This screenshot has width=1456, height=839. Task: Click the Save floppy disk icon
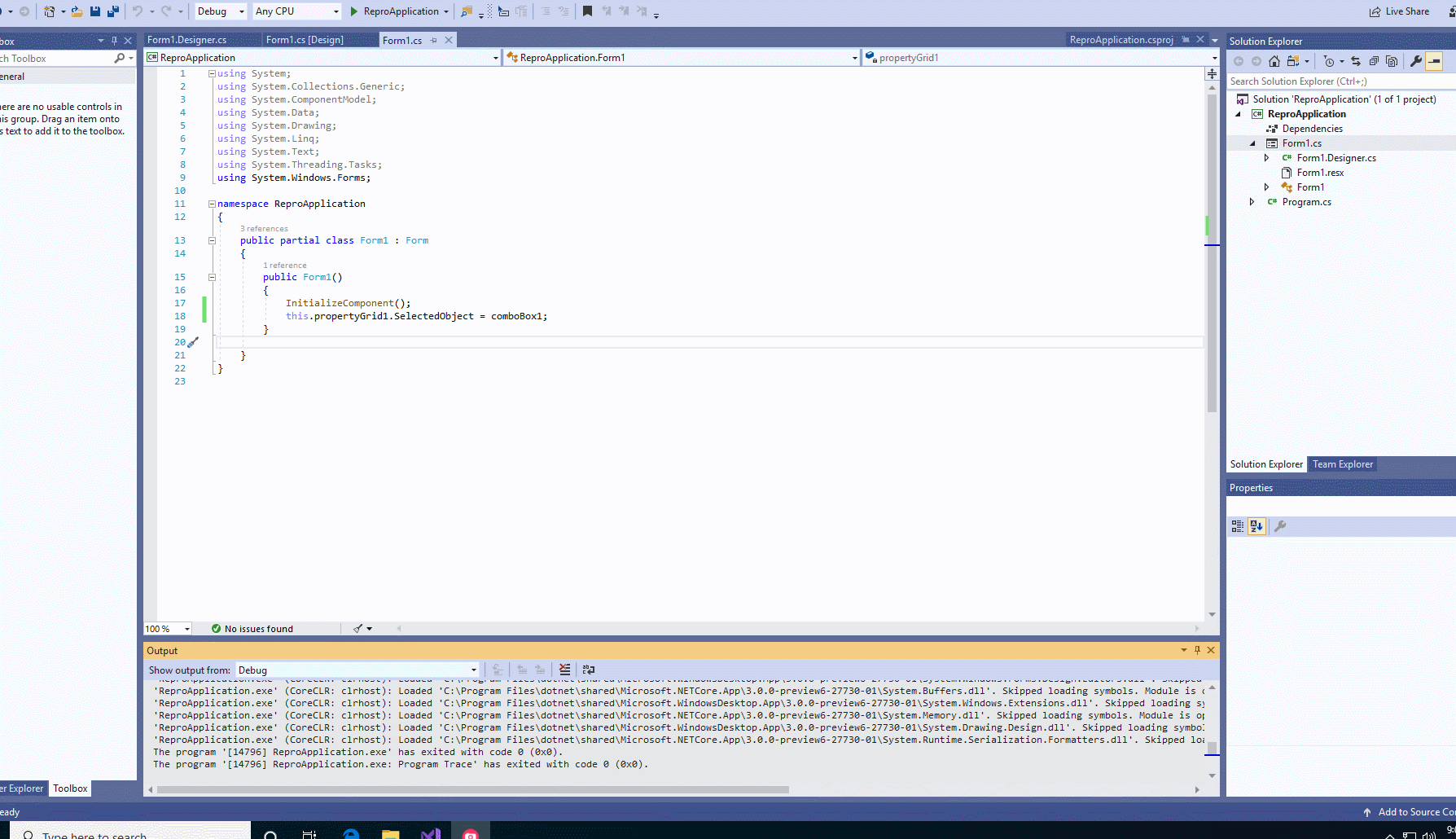pos(95,11)
